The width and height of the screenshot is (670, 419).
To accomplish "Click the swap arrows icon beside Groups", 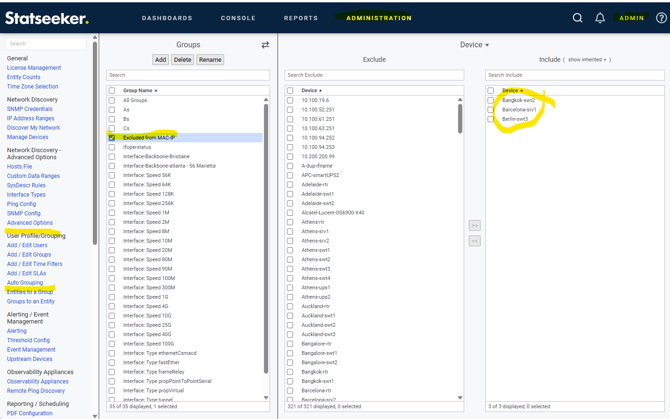I will coord(265,45).
